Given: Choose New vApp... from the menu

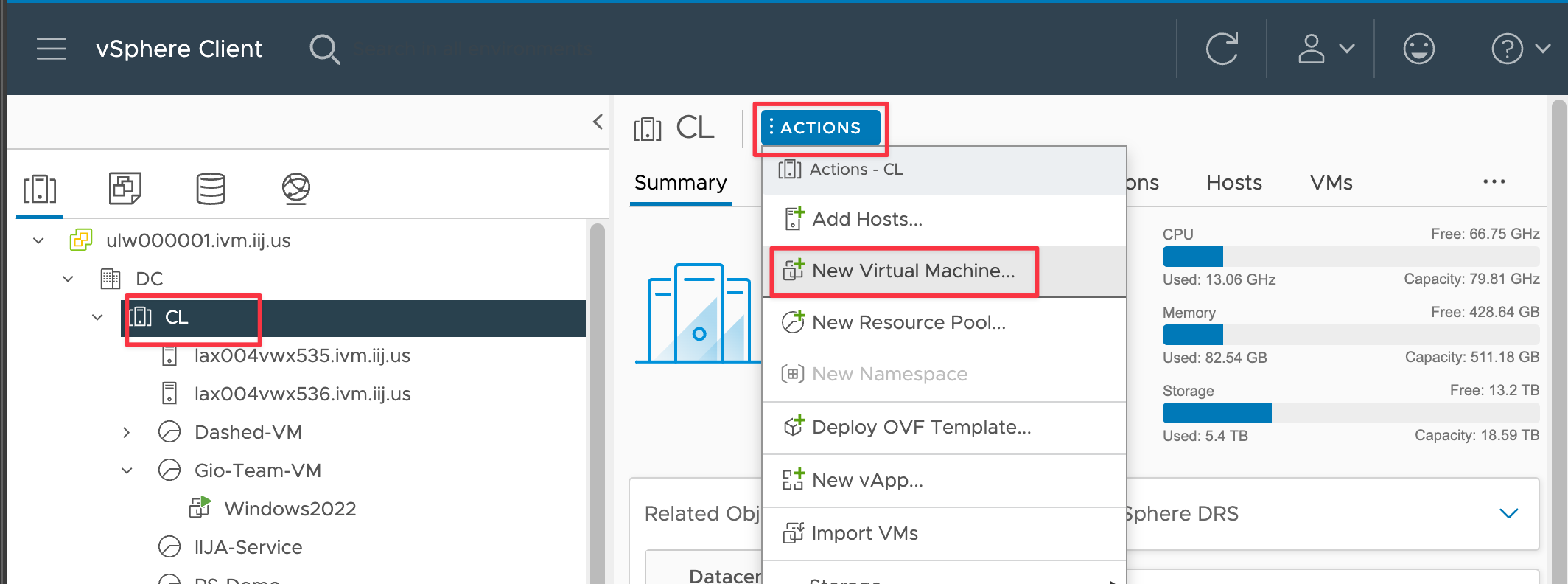Looking at the screenshot, I should pos(944,480).
